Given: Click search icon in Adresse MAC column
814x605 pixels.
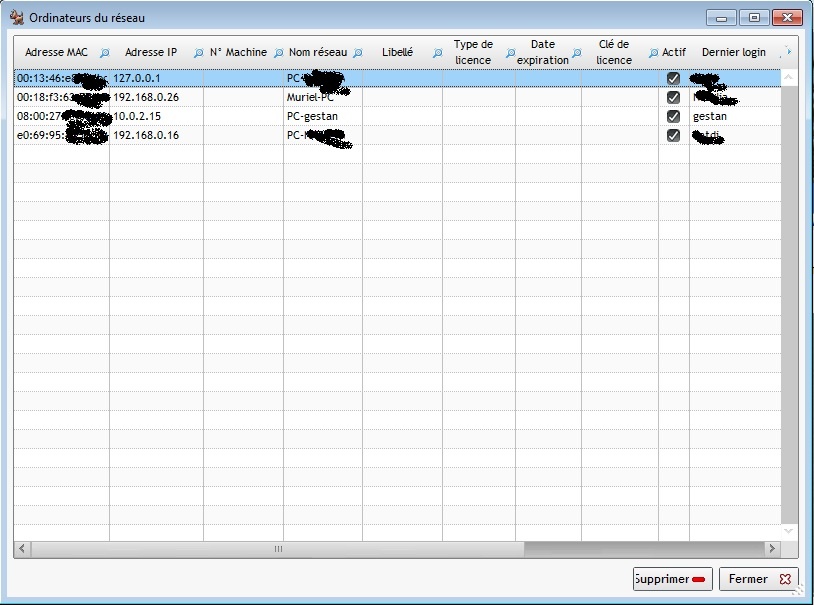Looking at the screenshot, I should point(104,53).
